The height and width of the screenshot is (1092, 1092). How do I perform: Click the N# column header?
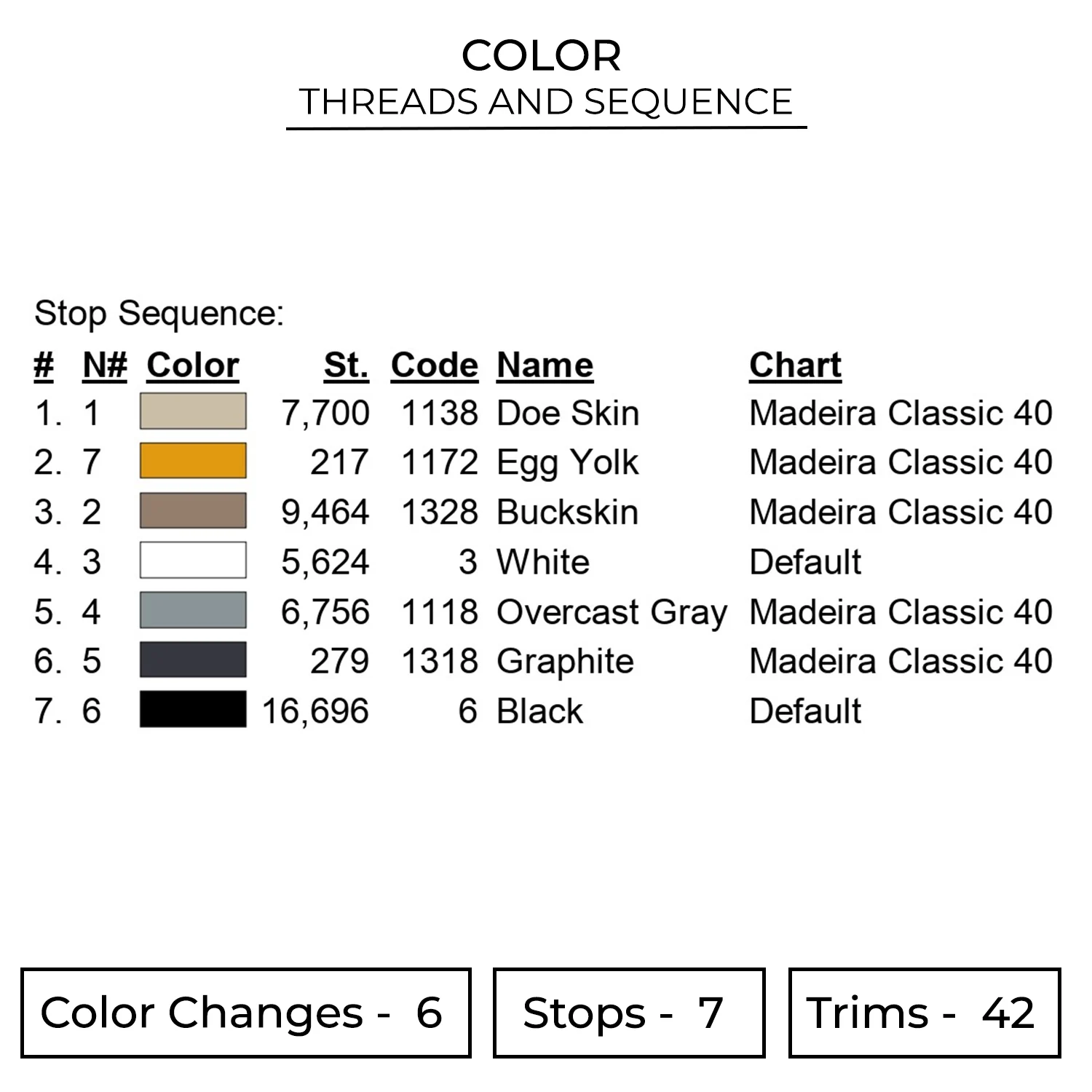click(x=105, y=365)
